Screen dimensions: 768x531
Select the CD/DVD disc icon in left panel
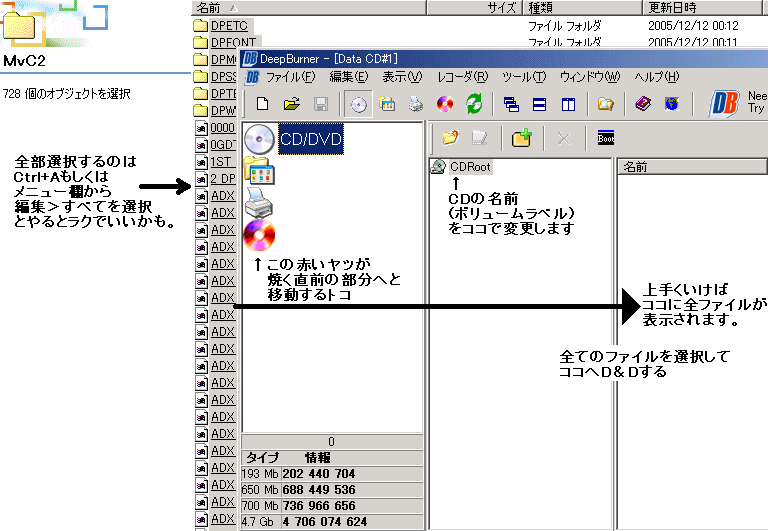(259, 139)
